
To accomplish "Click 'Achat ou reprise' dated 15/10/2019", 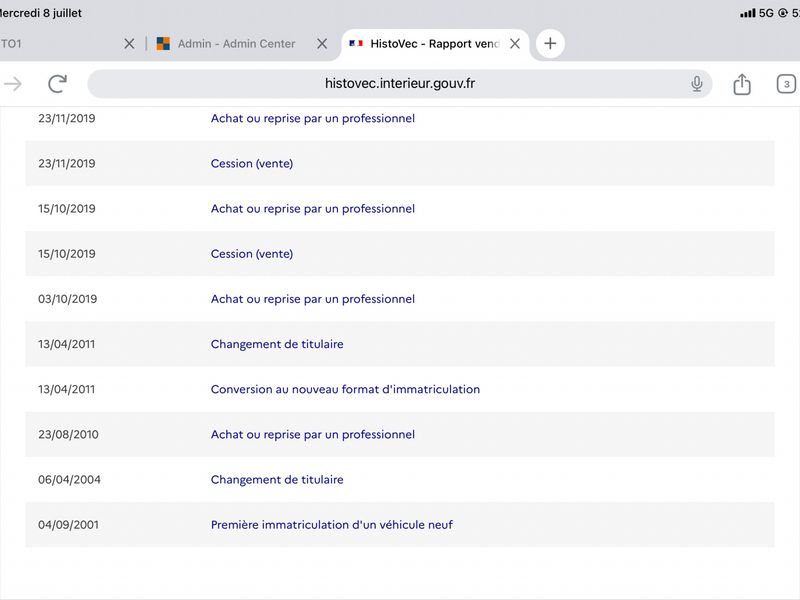I will 313,209.
